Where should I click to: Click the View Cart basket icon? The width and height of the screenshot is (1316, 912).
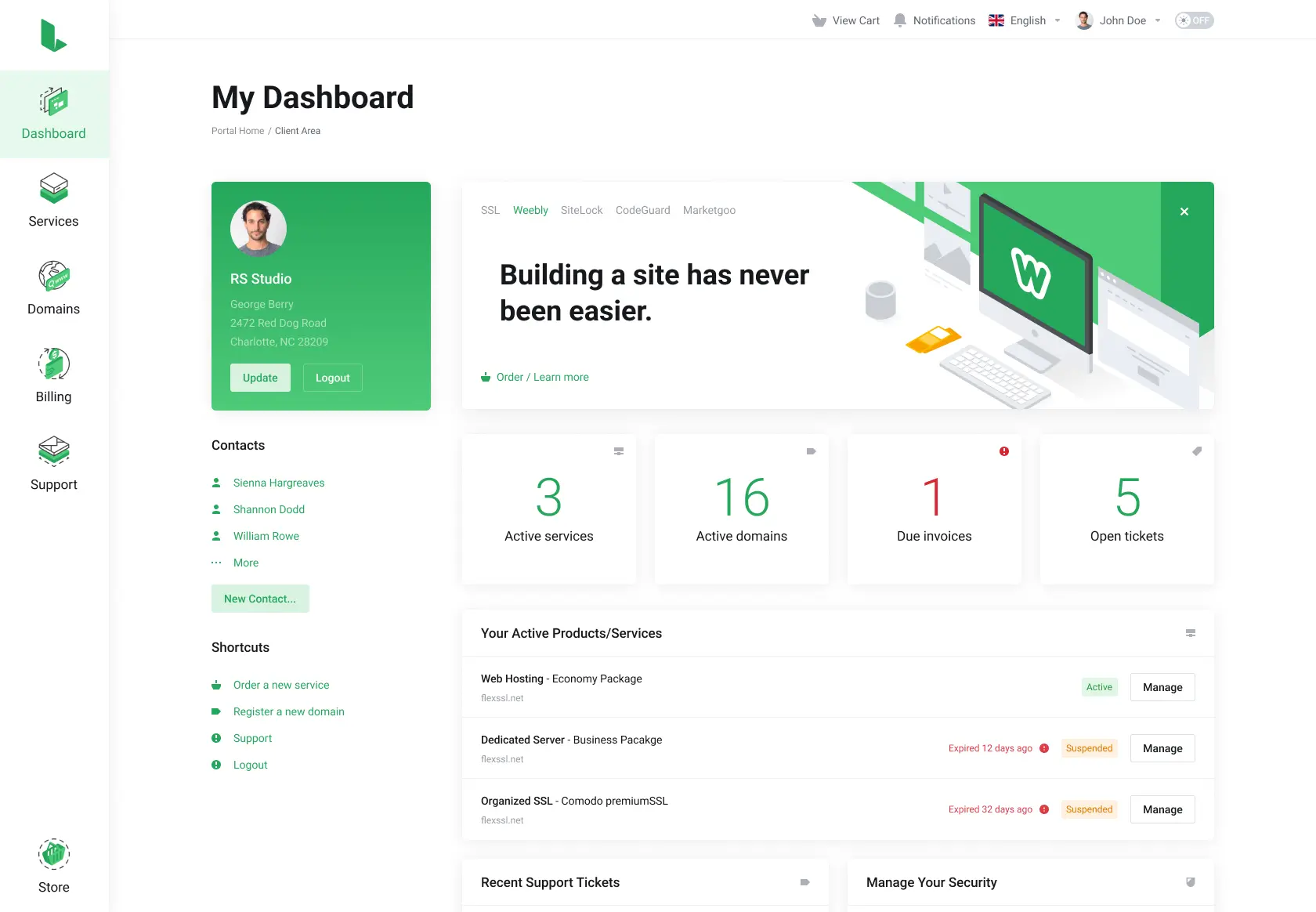coord(819,20)
